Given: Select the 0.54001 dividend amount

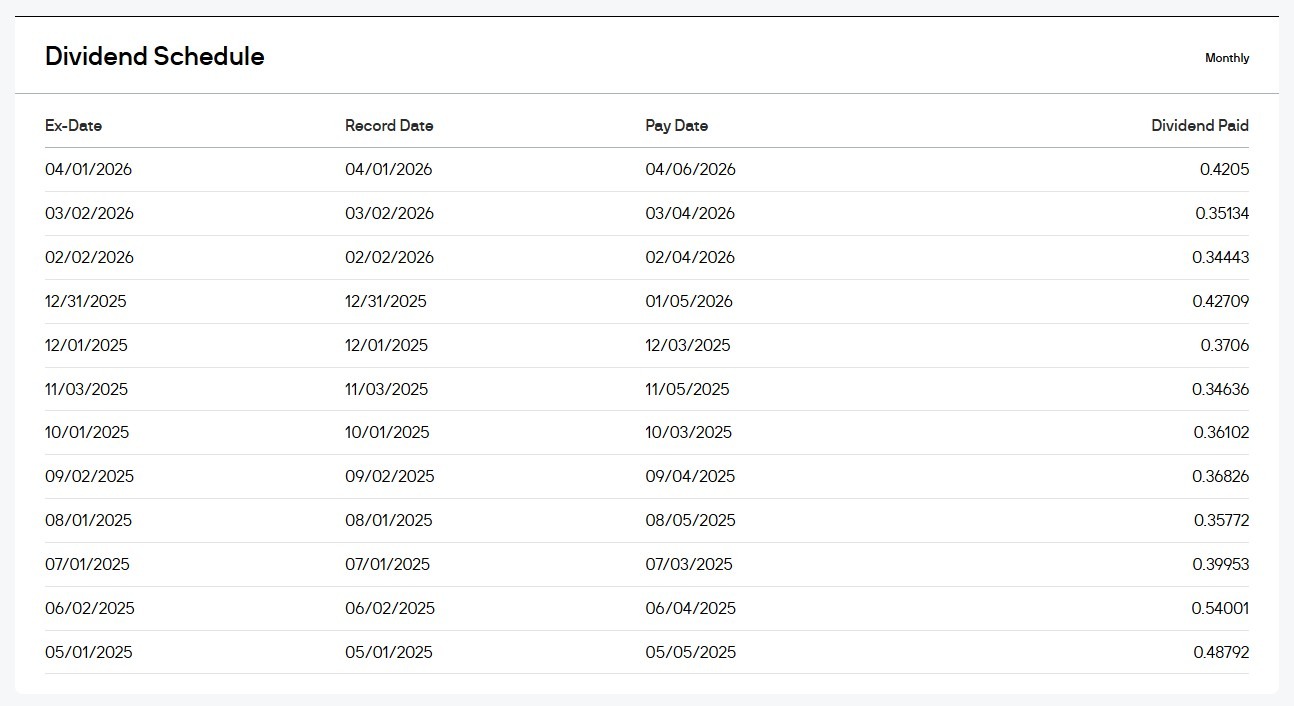Looking at the screenshot, I should [1220, 609].
